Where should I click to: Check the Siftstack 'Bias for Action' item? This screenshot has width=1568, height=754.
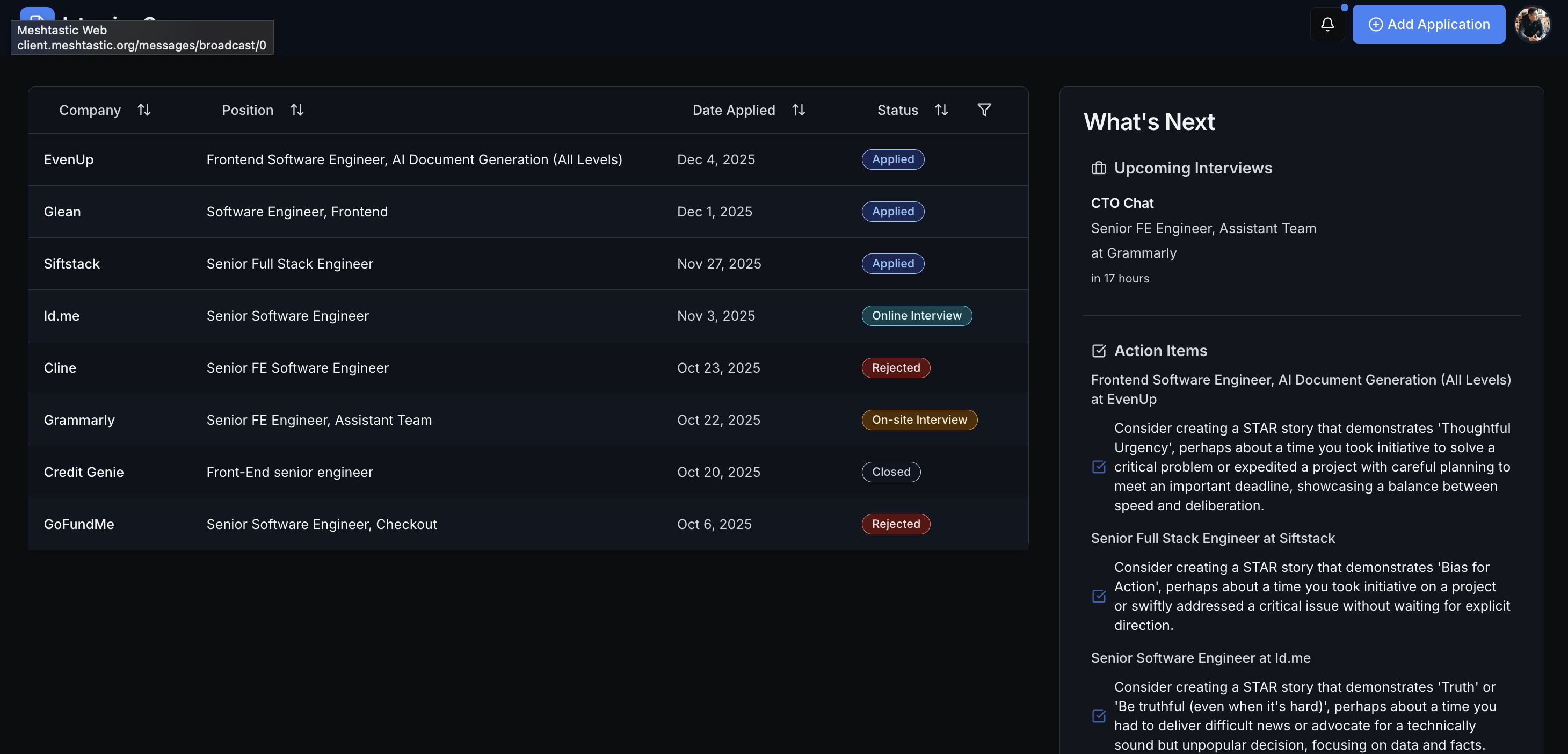1099,597
